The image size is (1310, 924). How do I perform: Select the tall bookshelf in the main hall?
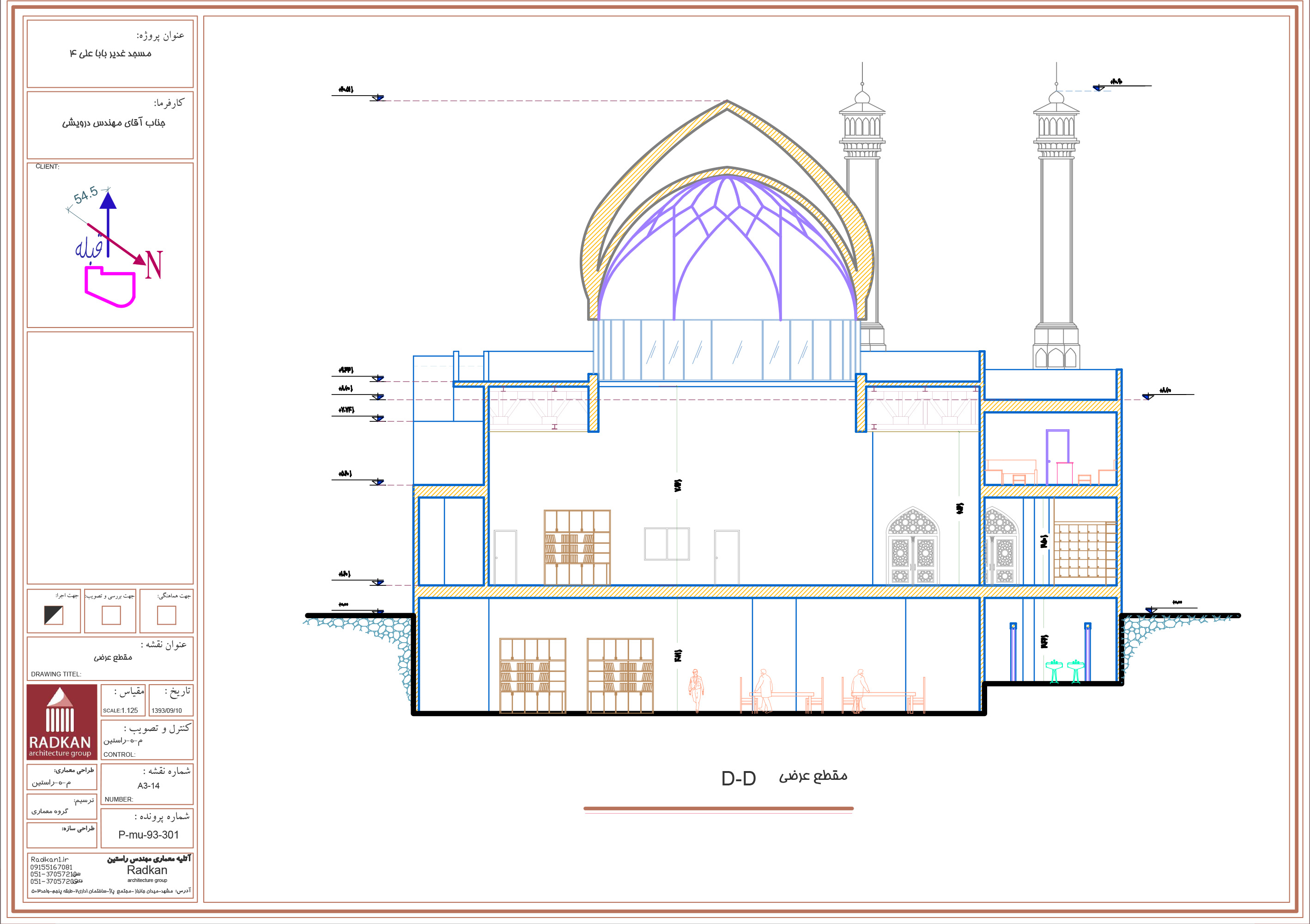click(x=577, y=547)
